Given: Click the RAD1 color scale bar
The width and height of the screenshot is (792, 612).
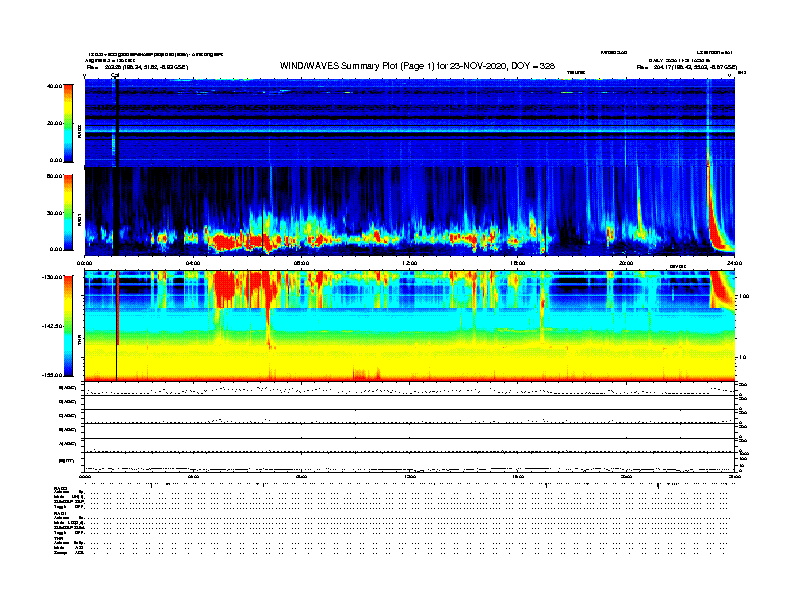Looking at the screenshot, I should pyautogui.click(x=68, y=212).
